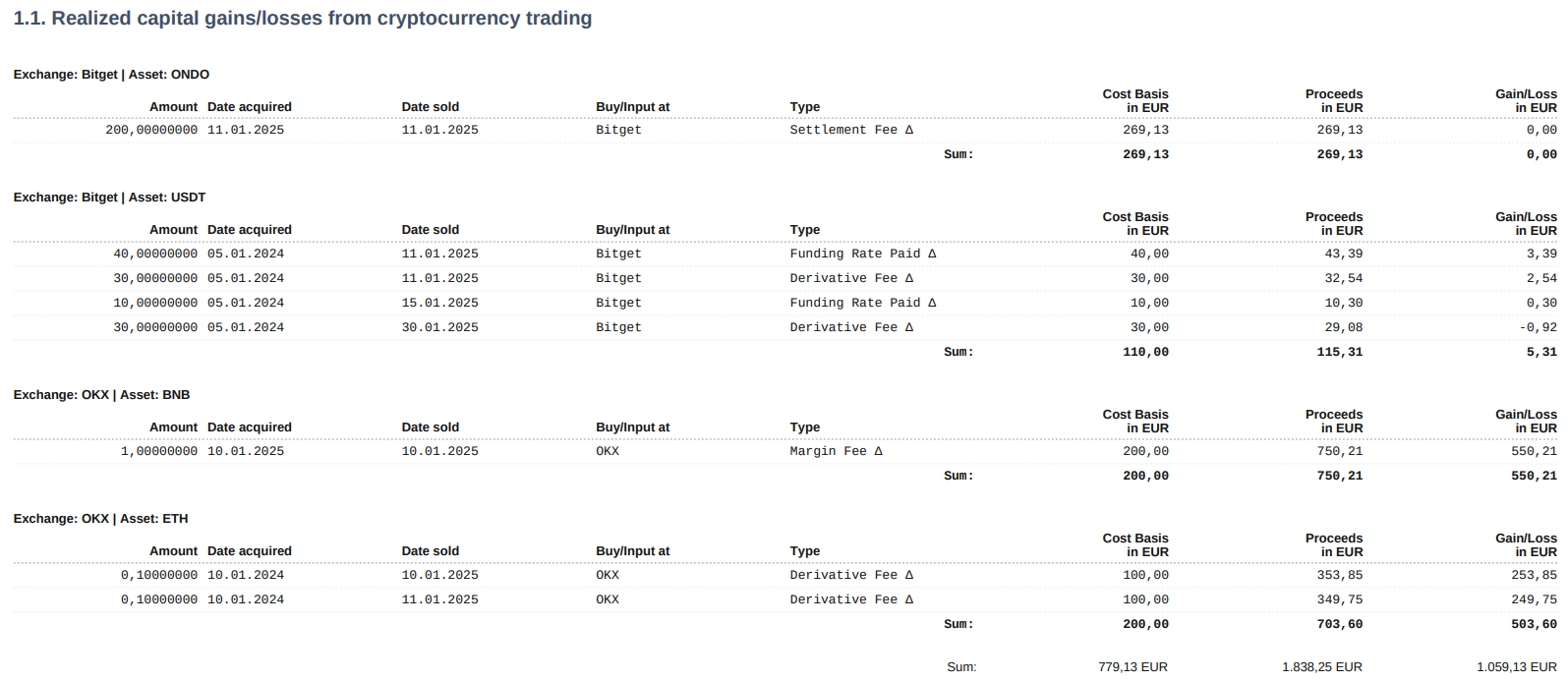This screenshot has height=682, width=1568.
Task: Click the USDT loss value -0,92
Action: pyautogui.click(x=1538, y=327)
